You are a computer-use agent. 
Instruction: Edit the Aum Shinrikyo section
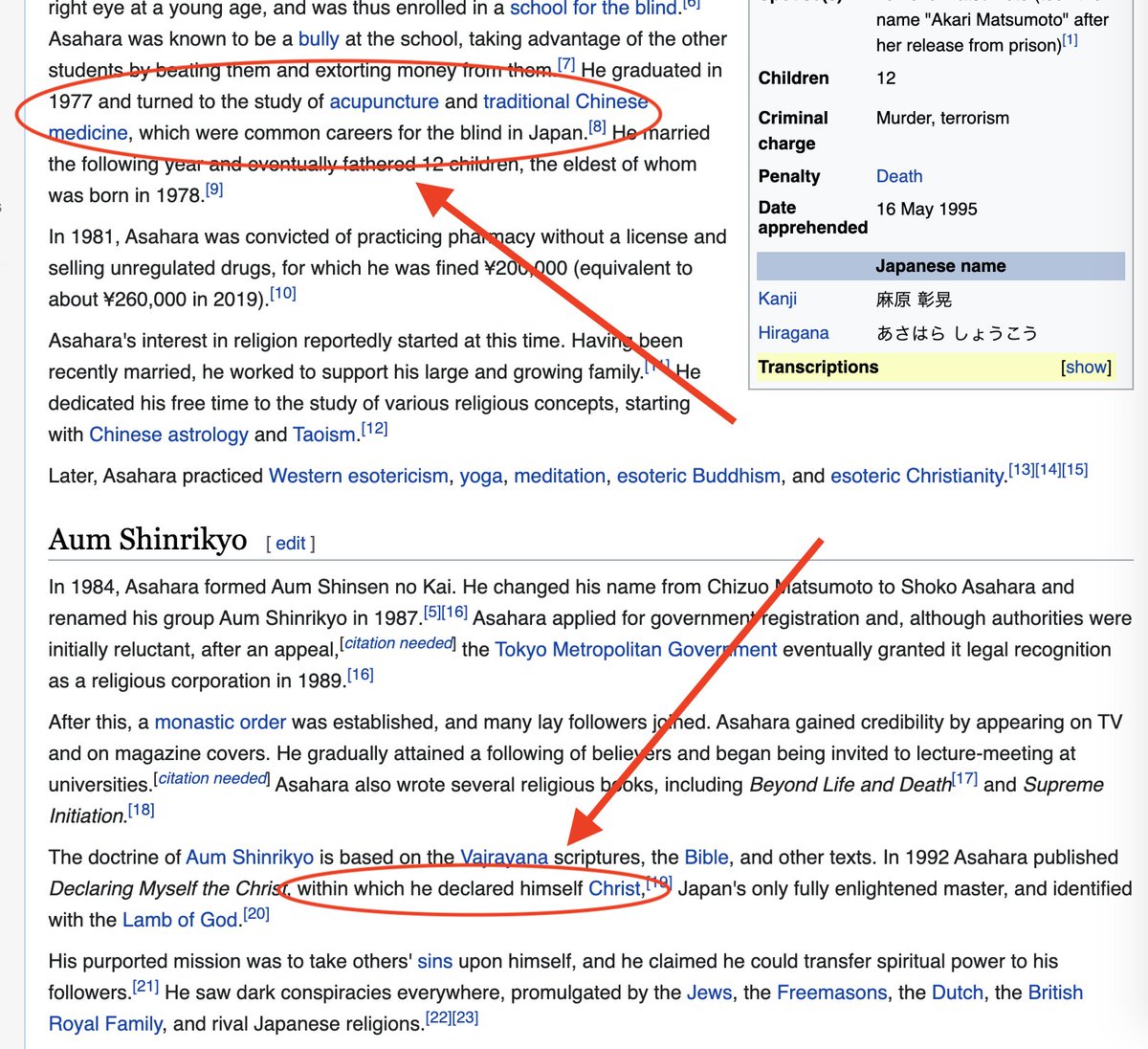pos(290,544)
